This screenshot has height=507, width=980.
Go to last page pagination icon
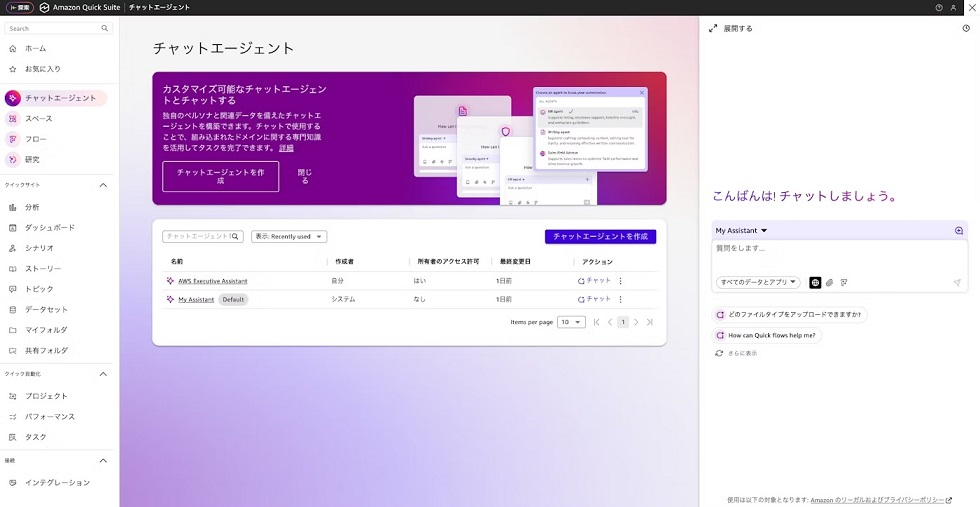[649, 322]
